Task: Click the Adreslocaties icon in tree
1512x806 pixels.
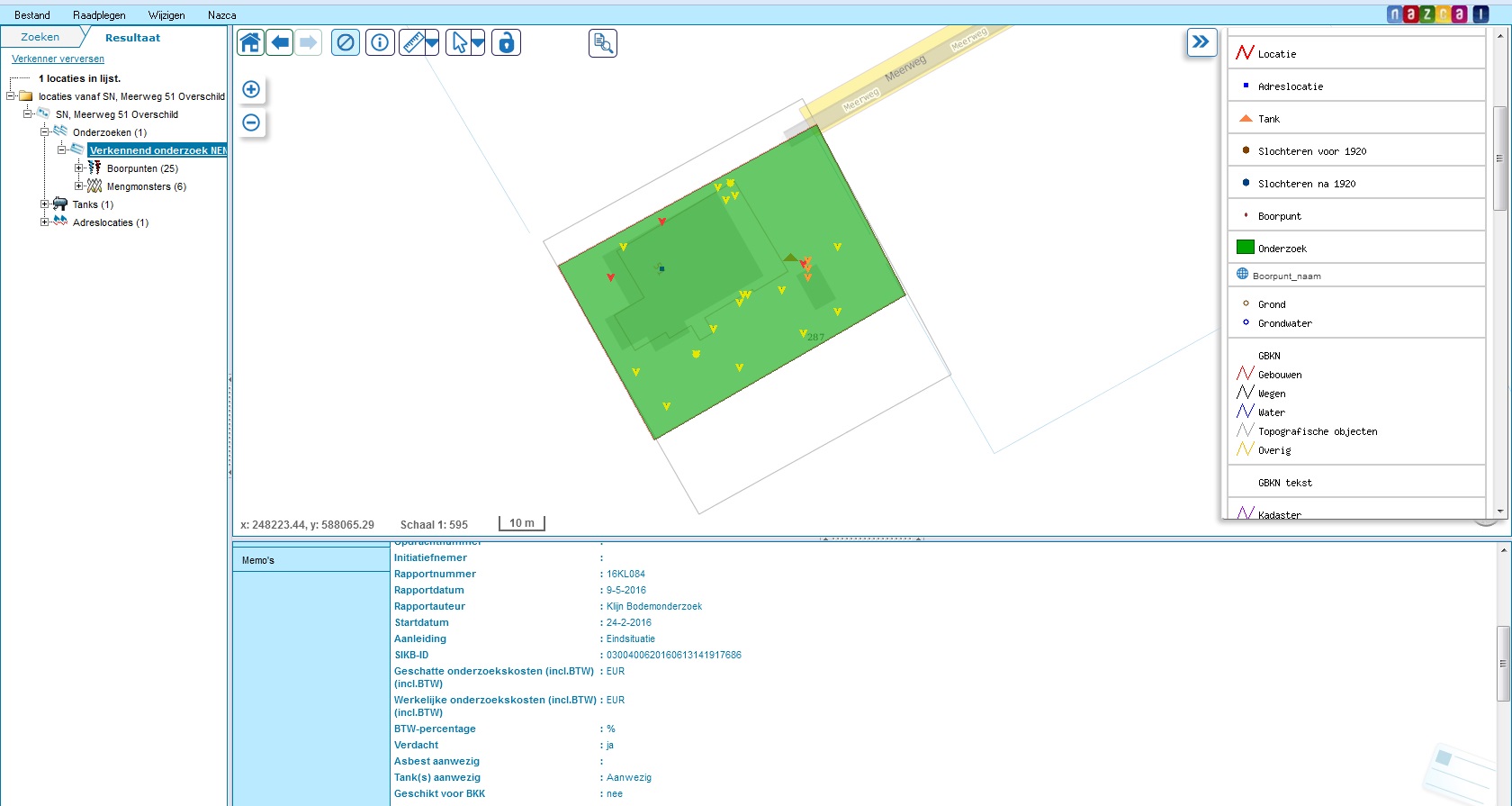Action: click(x=60, y=222)
